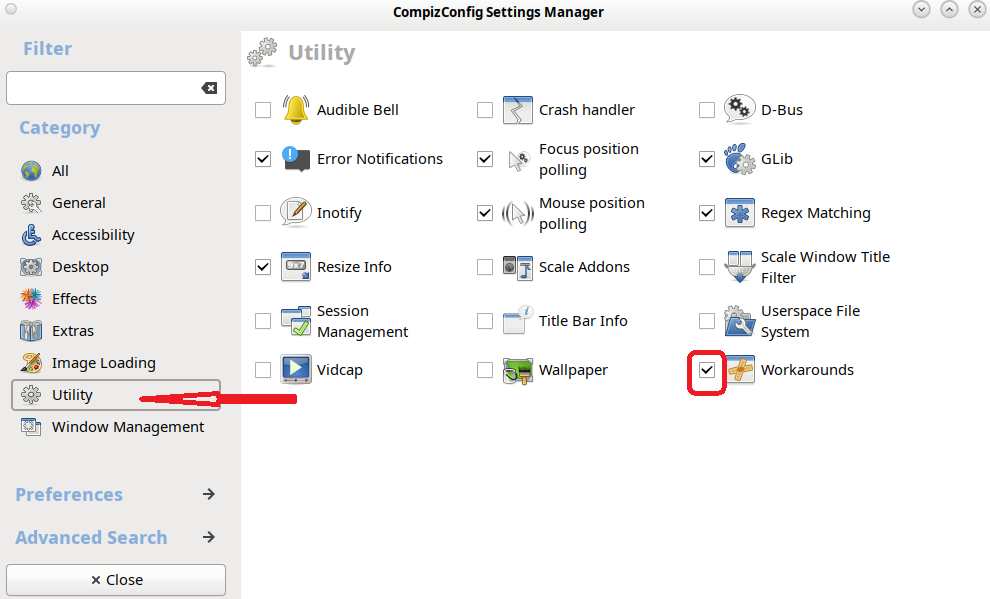Viewport: 990px width, 599px height.
Task: Open the Crash handler plugin icon
Action: click(x=517, y=110)
